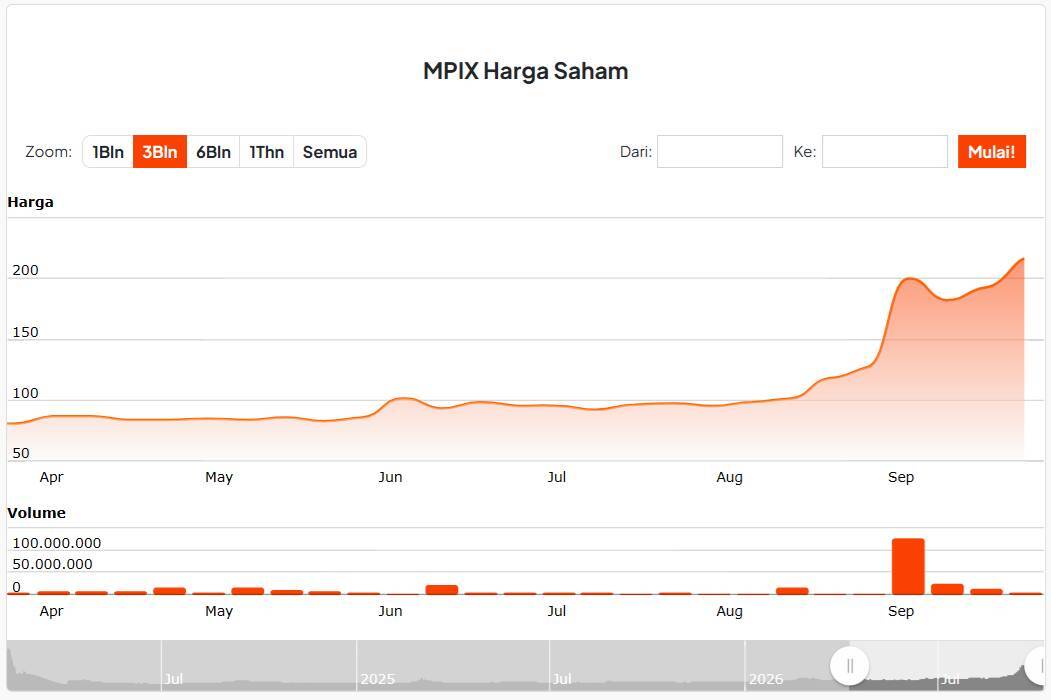
Task: Grab the left navigator range handle
Action: click(849, 666)
